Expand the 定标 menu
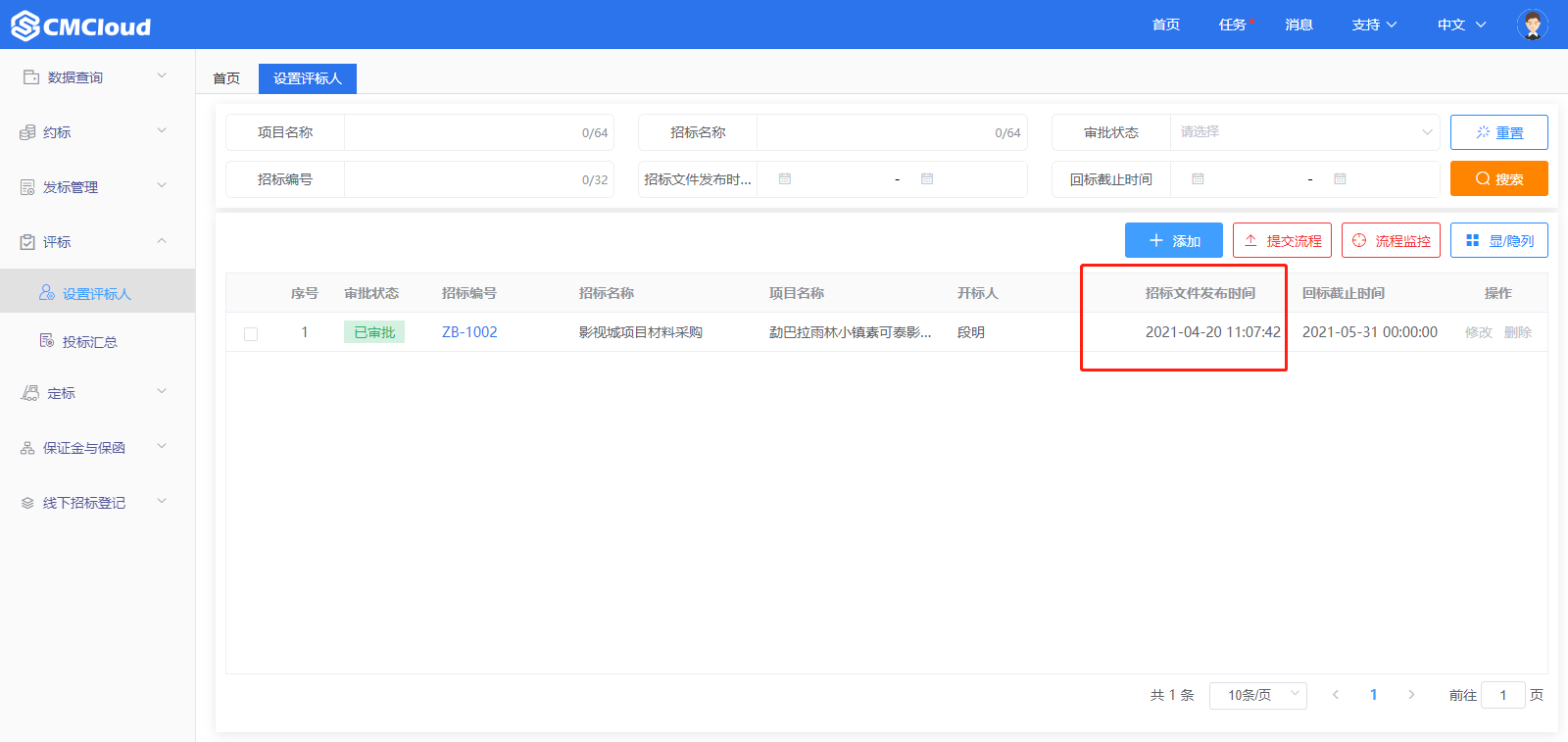 point(162,391)
